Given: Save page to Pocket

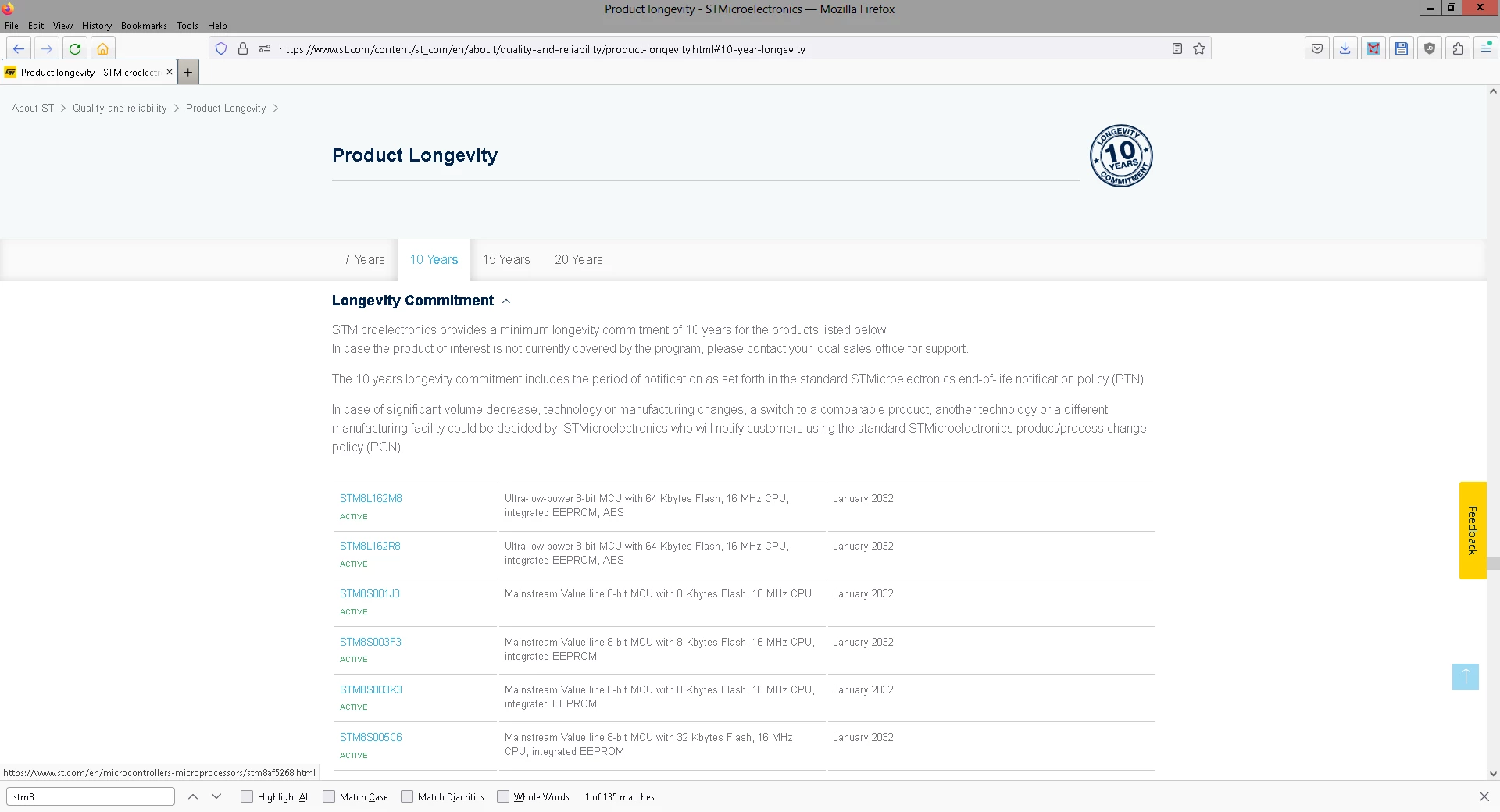Looking at the screenshot, I should point(1317,48).
